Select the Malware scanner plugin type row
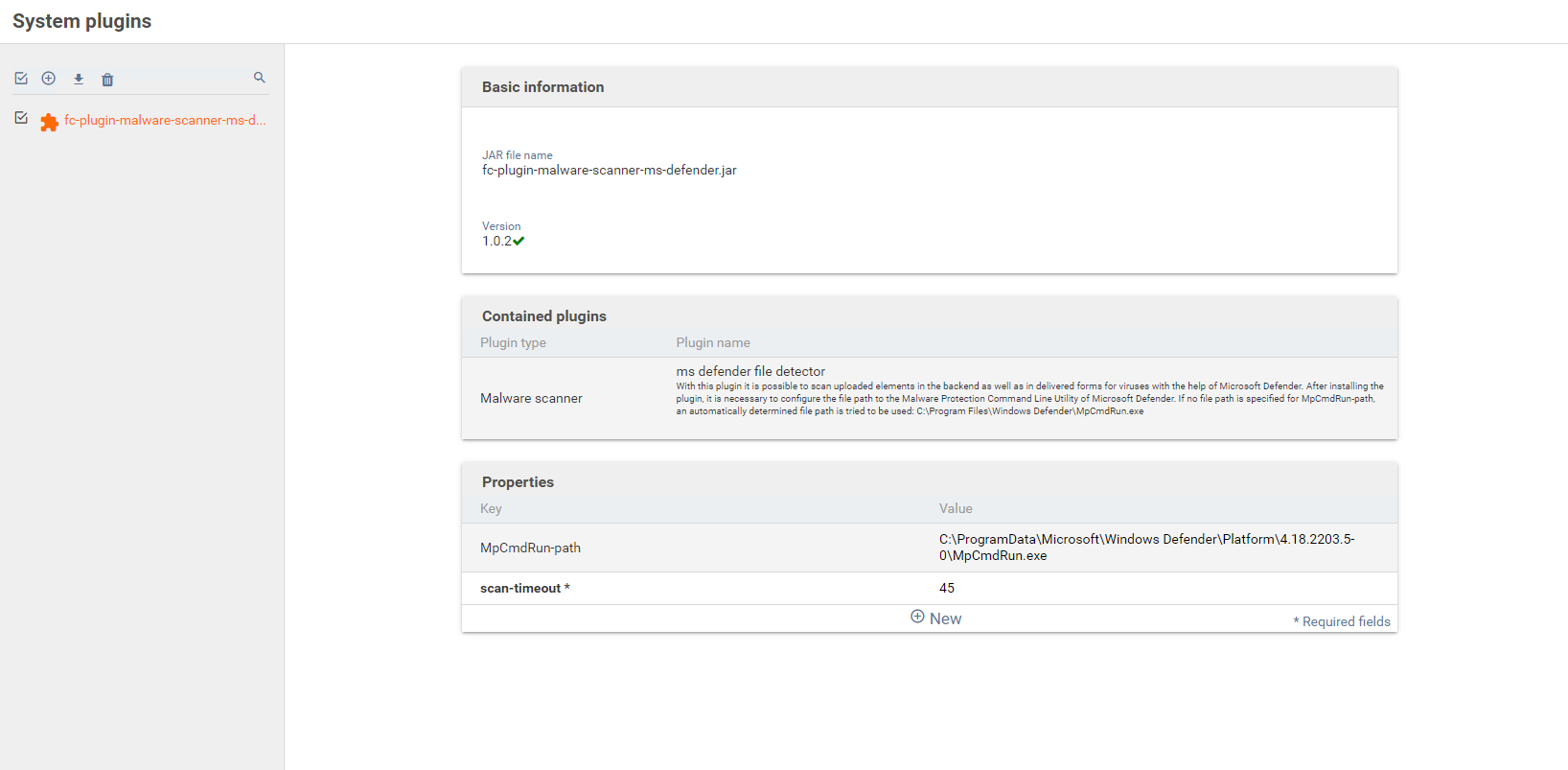The width and height of the screenshot is (1568, 770). 531,398
